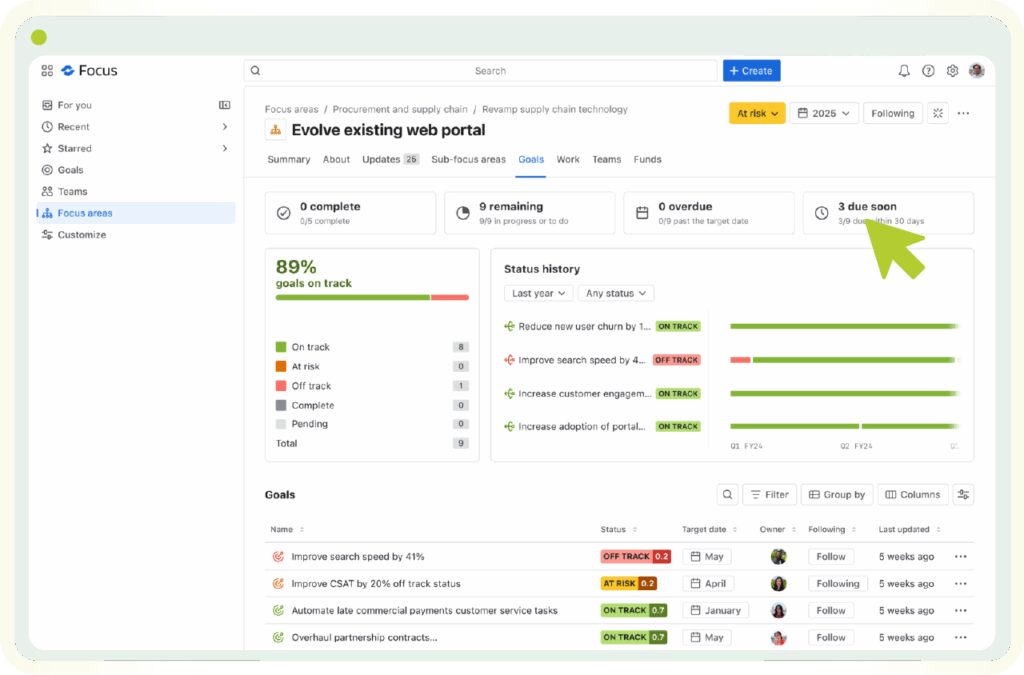Expand the Recent sidebar chevron
Screen dimensions: 1024x675
(225, 127)
